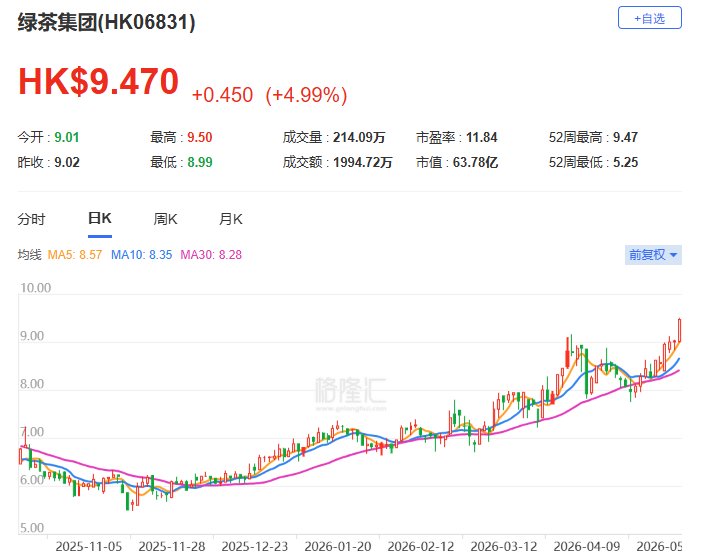The width and height of the screenshot is (704, 558).
Task: Click the MA30: 8.28 indicator label
Action: point(211,255)
